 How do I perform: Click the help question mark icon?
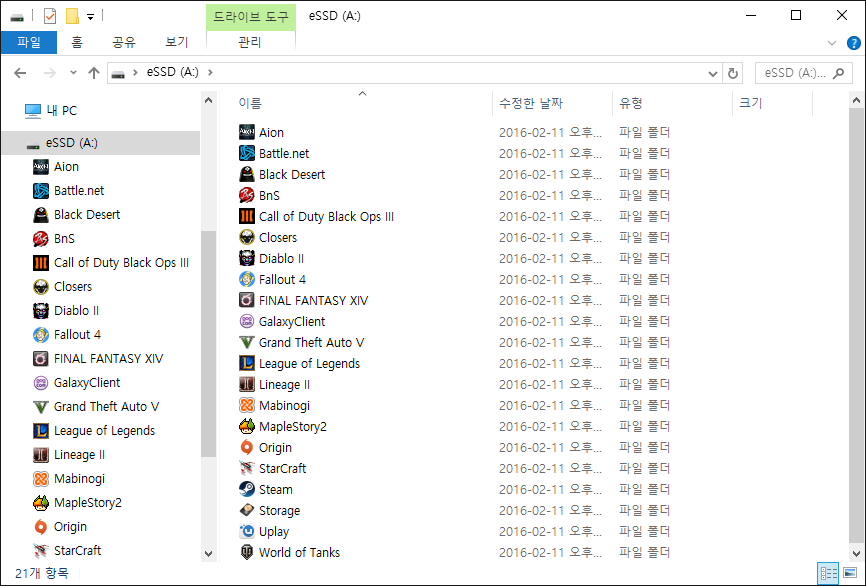click(853, 43)
